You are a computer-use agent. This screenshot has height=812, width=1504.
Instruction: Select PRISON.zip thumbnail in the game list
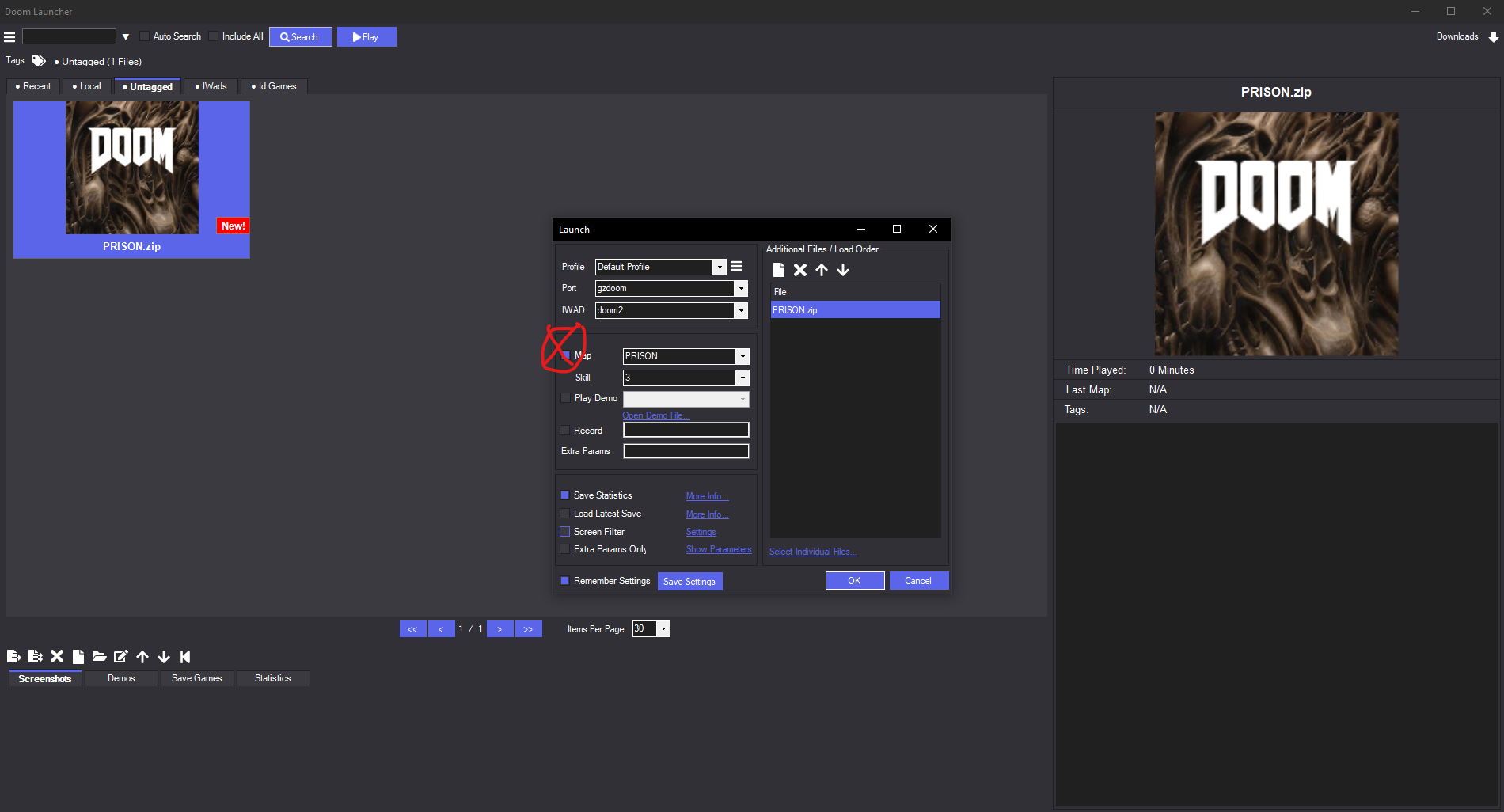coord(131,179)
